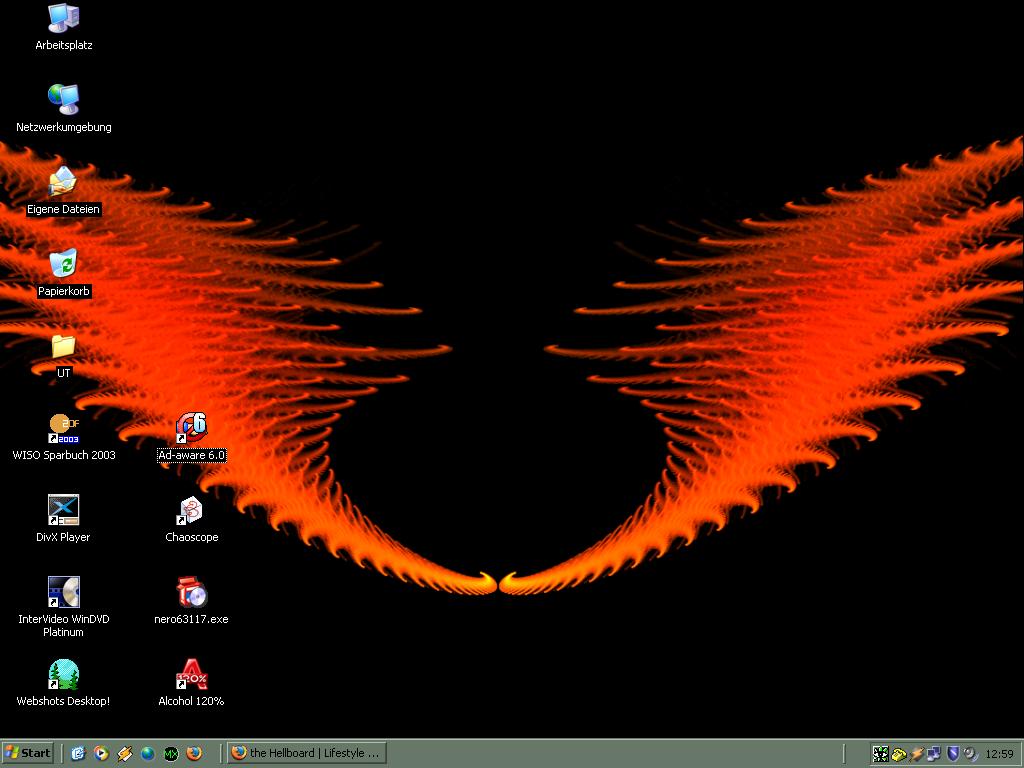Launch Firefox from the Quick Launch bar
The width and height of the screenshot is (1024, 768).
click(x=194, y=753)
